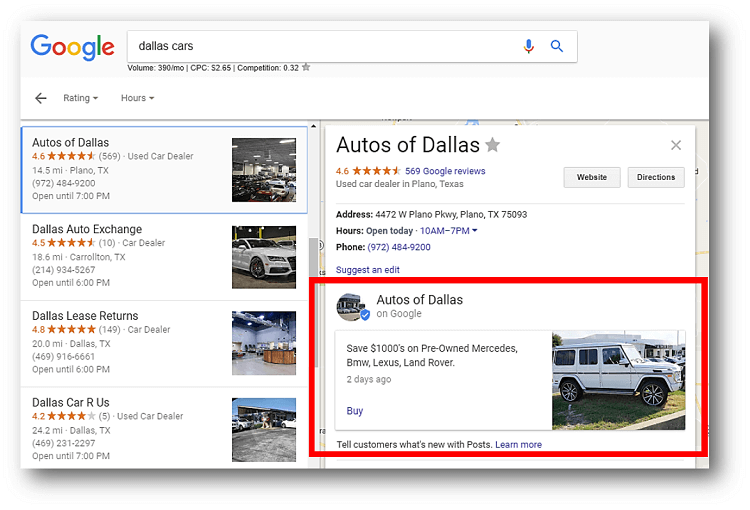Click Used car dealer in Plano, Texas text
Screen dimensions: 750x510
pos(399,184)
